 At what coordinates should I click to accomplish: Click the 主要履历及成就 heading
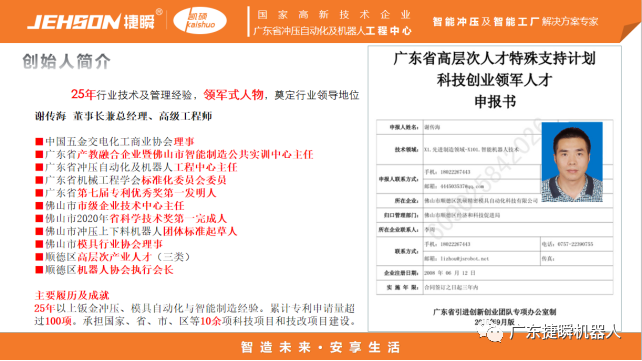point(72,295)
